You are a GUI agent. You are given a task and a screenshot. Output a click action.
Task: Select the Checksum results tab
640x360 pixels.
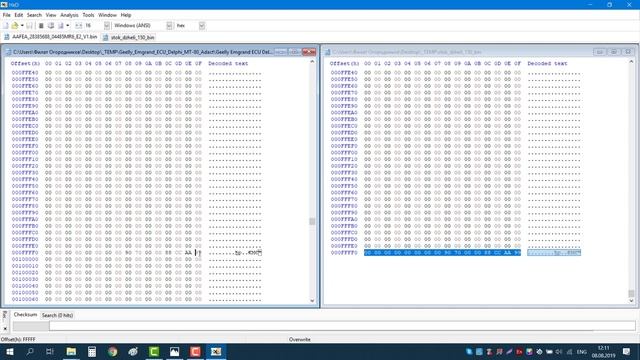point(25,315)
